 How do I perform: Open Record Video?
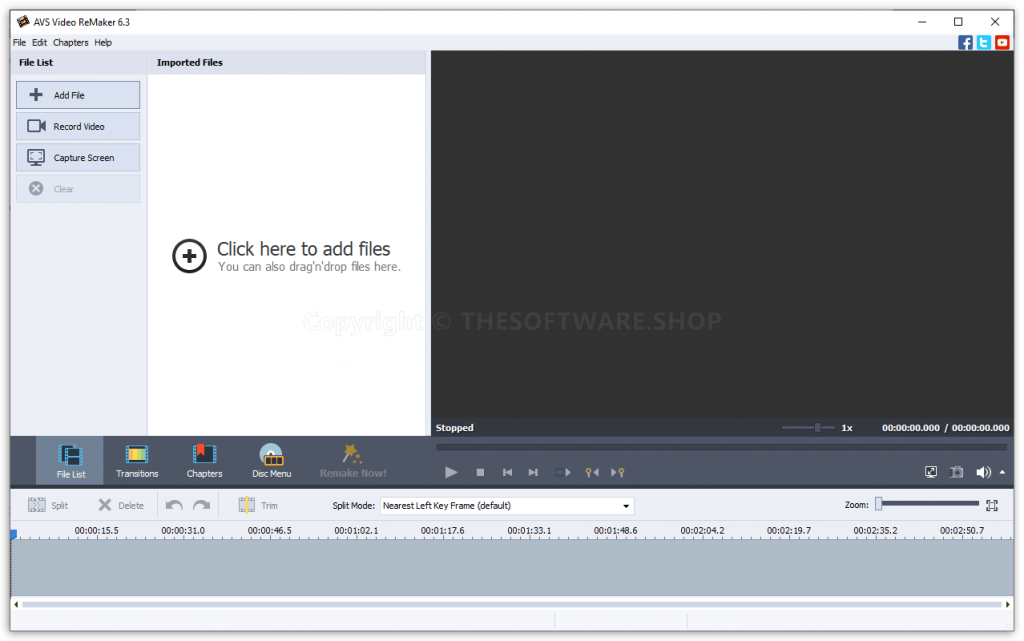(78, 126)
